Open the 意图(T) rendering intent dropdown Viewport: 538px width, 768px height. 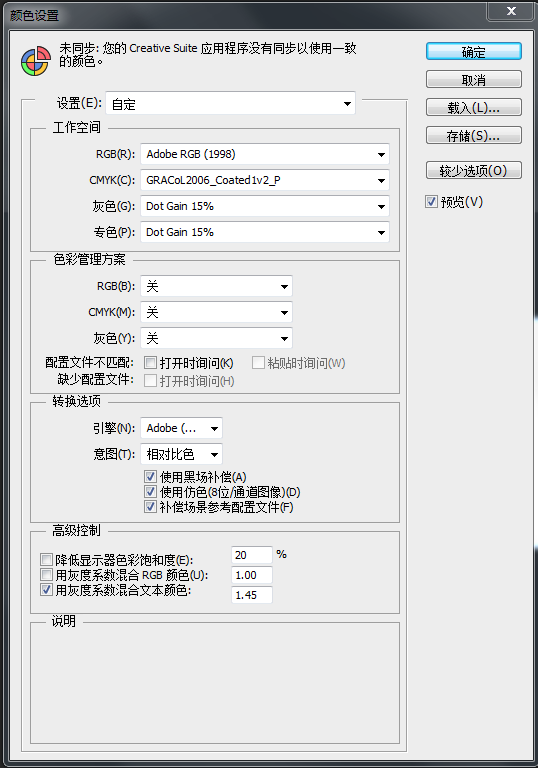pos(181,454)
